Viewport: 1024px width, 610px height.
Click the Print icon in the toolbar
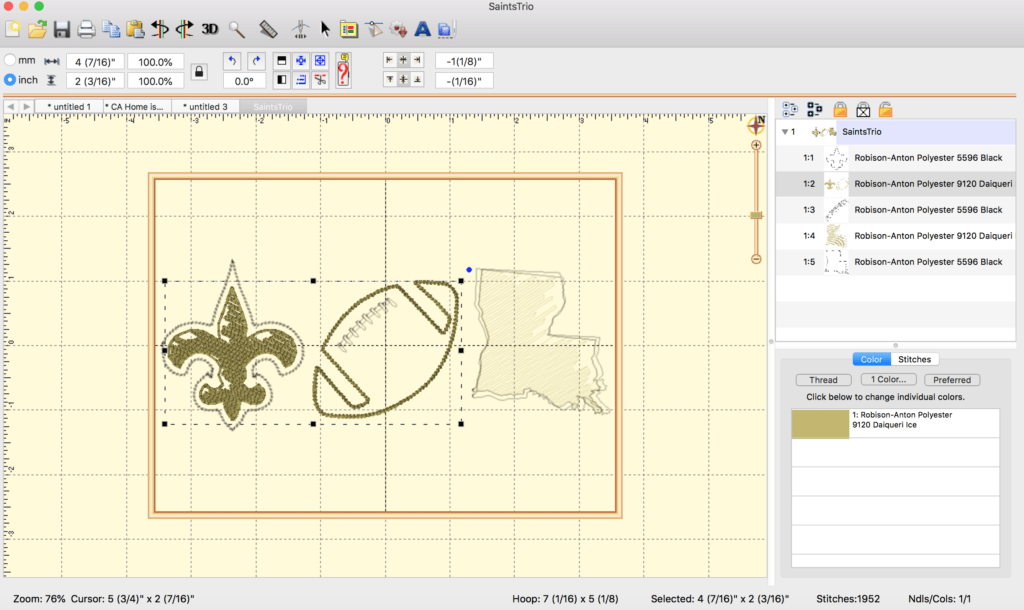point(86,29)
